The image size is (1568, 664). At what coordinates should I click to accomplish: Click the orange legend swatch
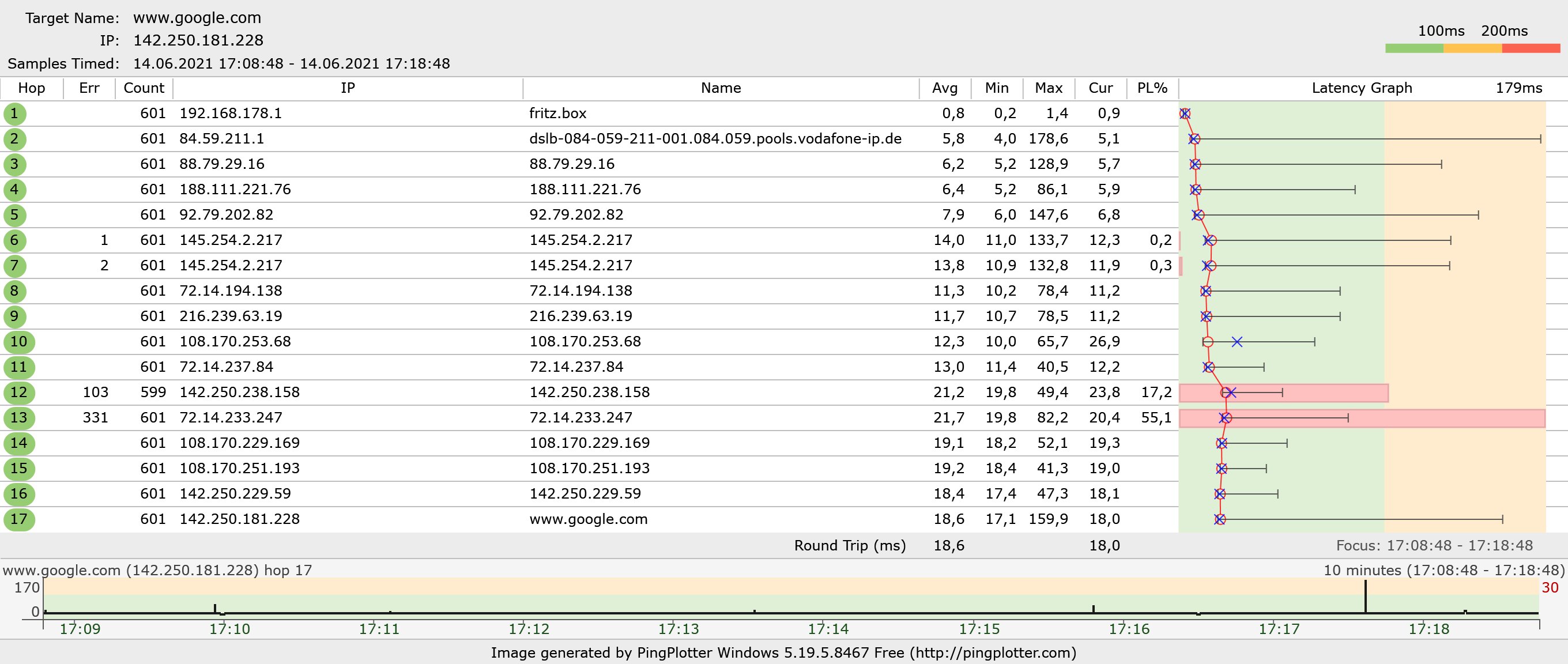point(1472,48)
